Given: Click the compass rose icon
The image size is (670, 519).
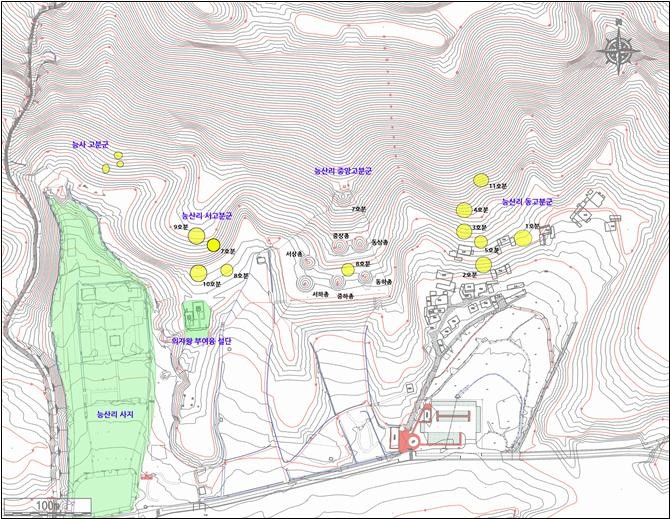Looking at the screenshot, I should point(618,51).
